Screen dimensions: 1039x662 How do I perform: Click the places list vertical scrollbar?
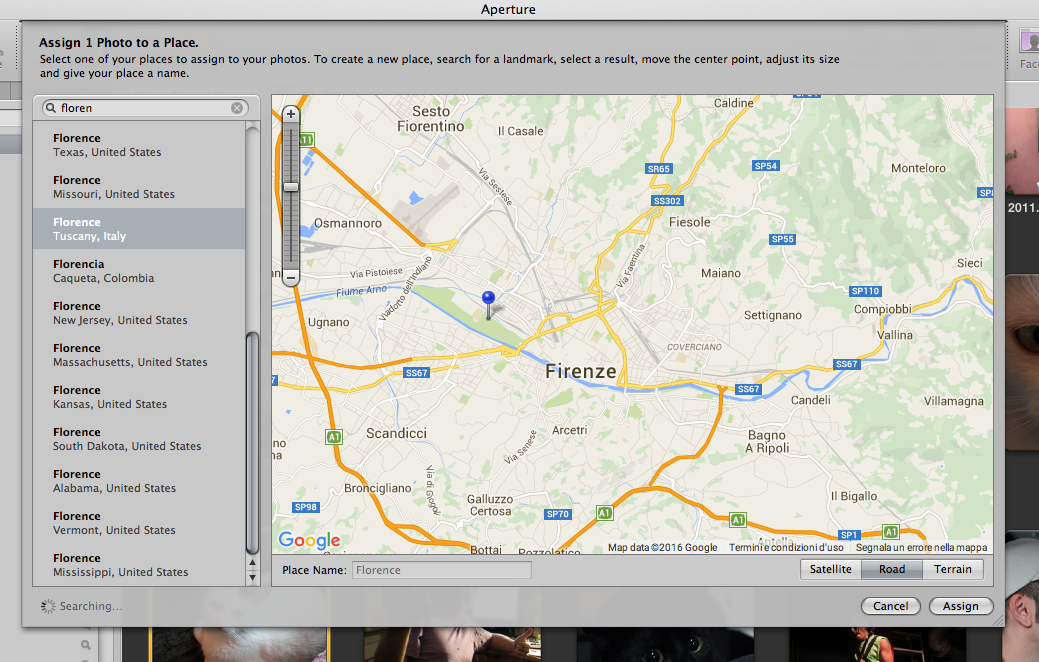click(x=252, y=443)
